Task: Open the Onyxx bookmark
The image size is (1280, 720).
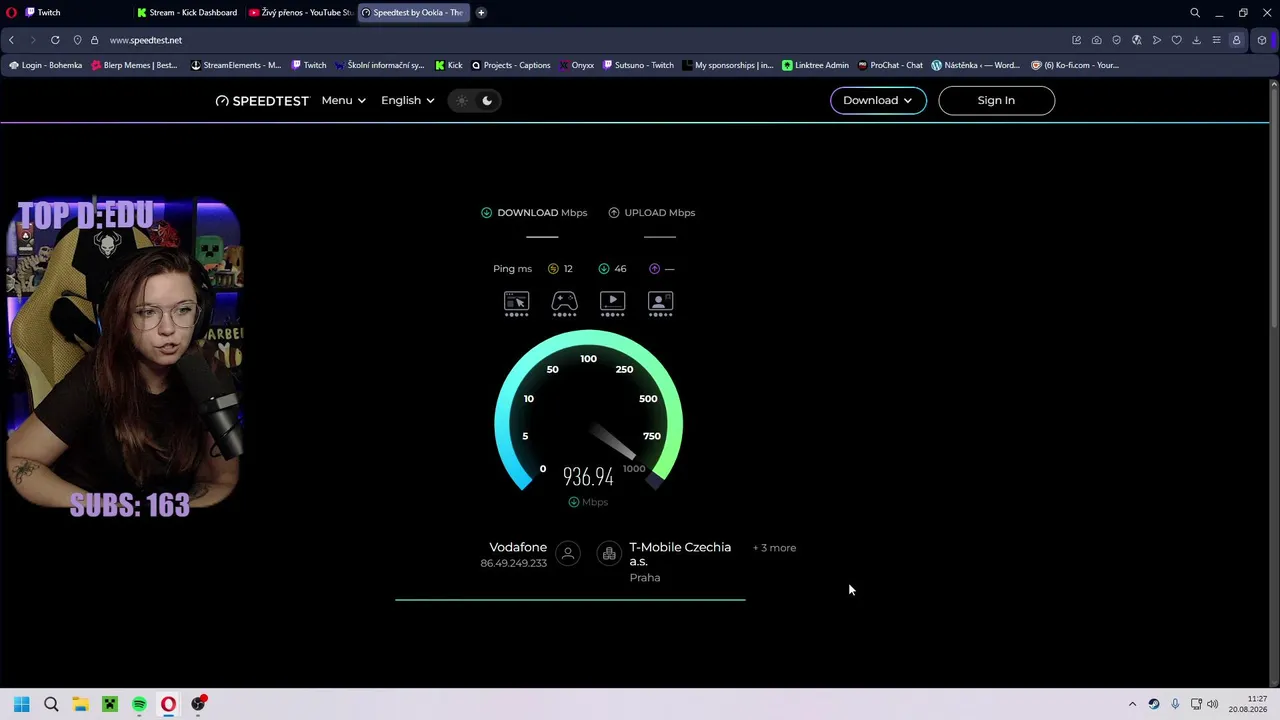Action: [x=576, y=65]
